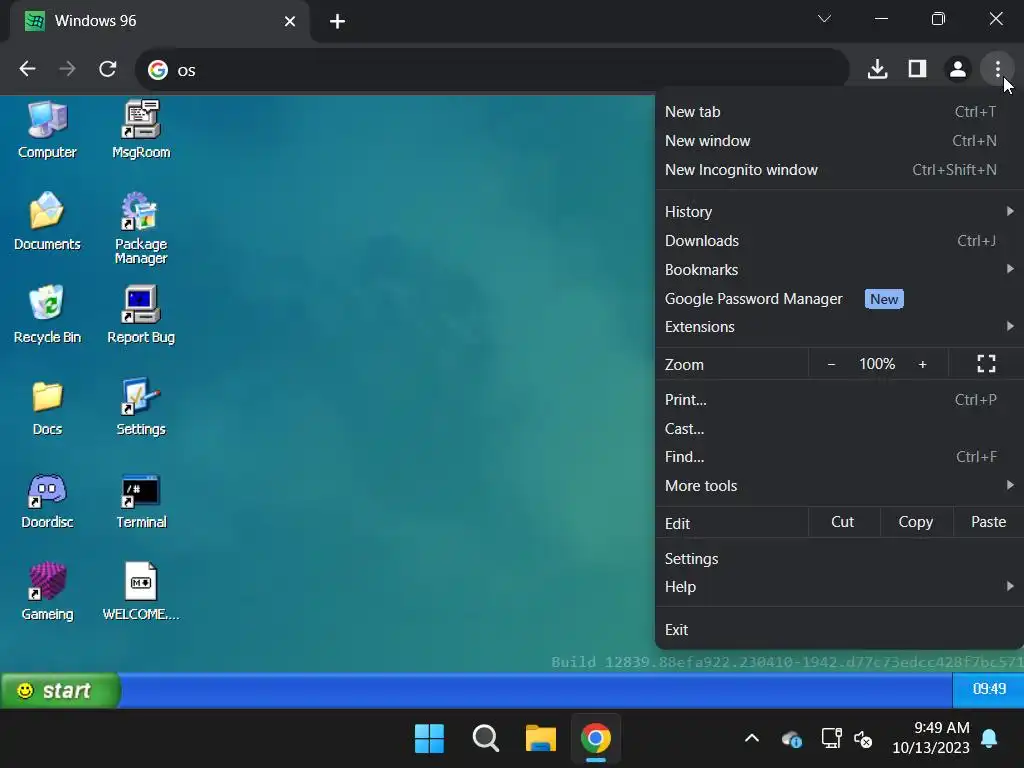Select the Recycle Bin icon
Viewport: 1024px width, 768px height.
pos(47,314)
